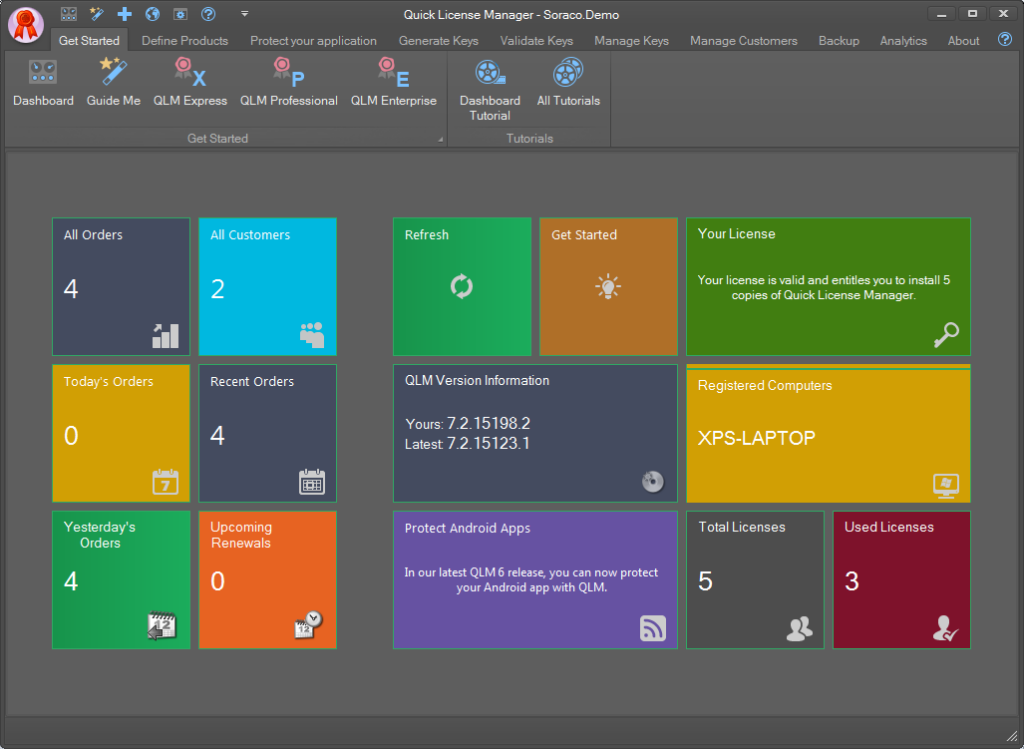1024x749 pixels.
Task: Click the Dashboard ribbon icon
Action: (x=43, y=82)
